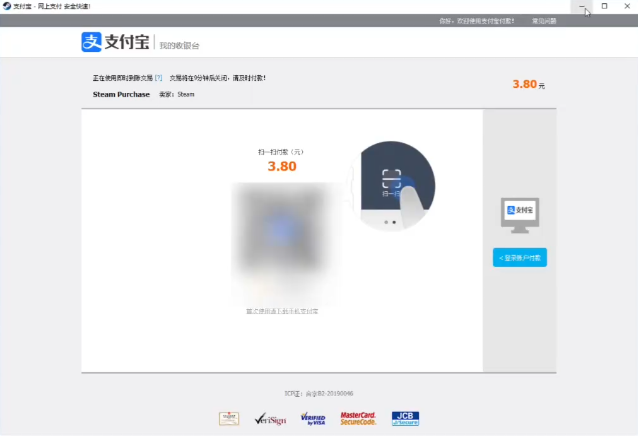Click the scan illustration phone graphic
Viewport: 638px width, 436px height.
point(393,186)
